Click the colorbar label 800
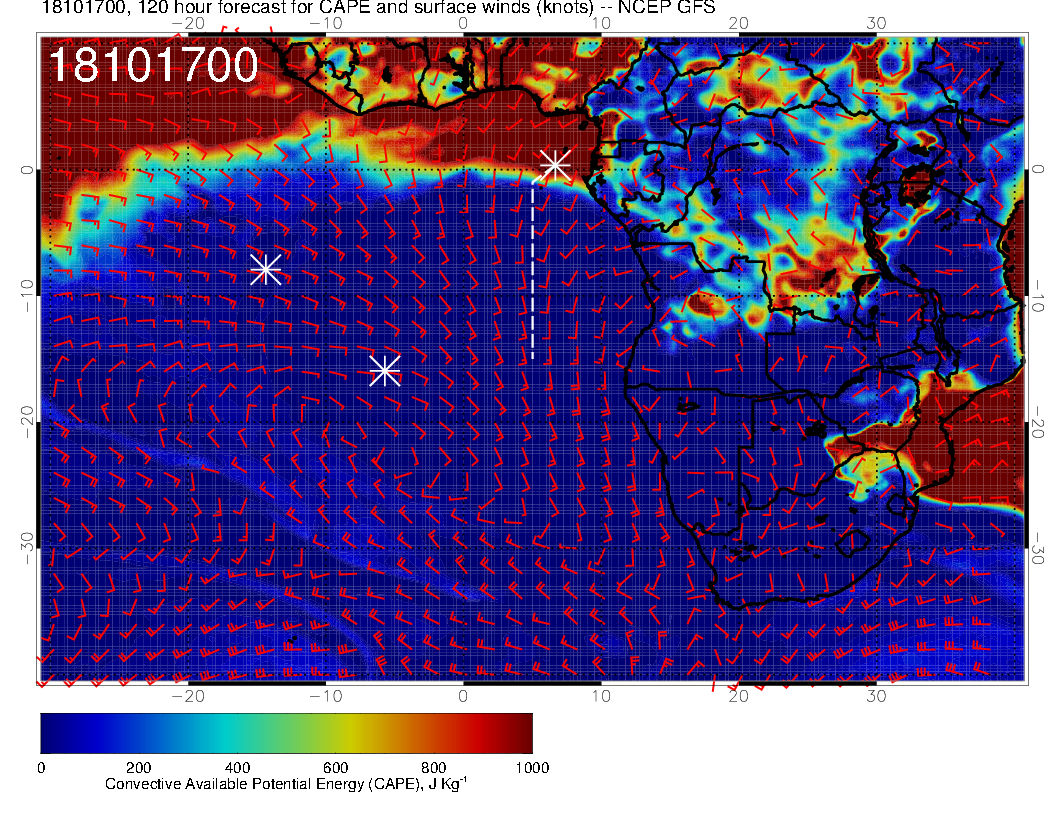The image size is (1056, 816). coord(434,768)
